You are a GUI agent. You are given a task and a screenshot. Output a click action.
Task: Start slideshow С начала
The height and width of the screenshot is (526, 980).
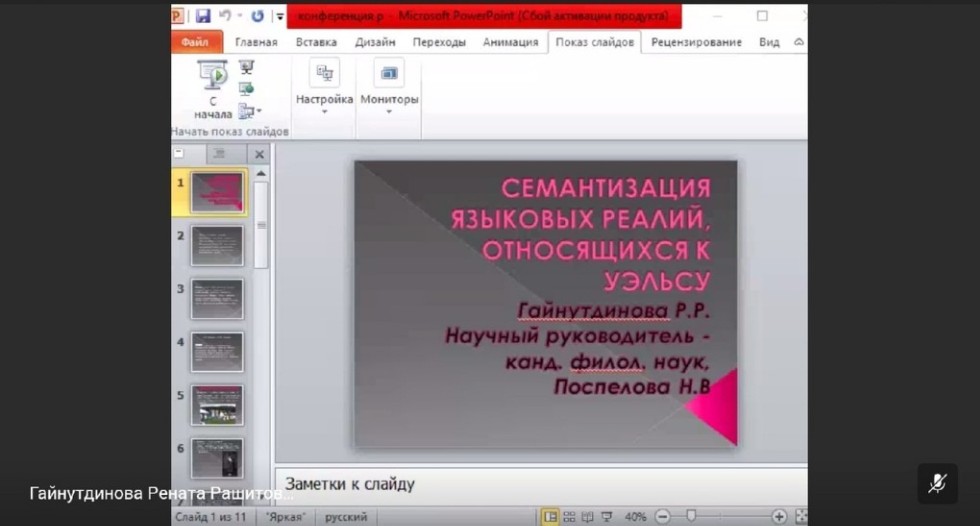click(212, 90)
